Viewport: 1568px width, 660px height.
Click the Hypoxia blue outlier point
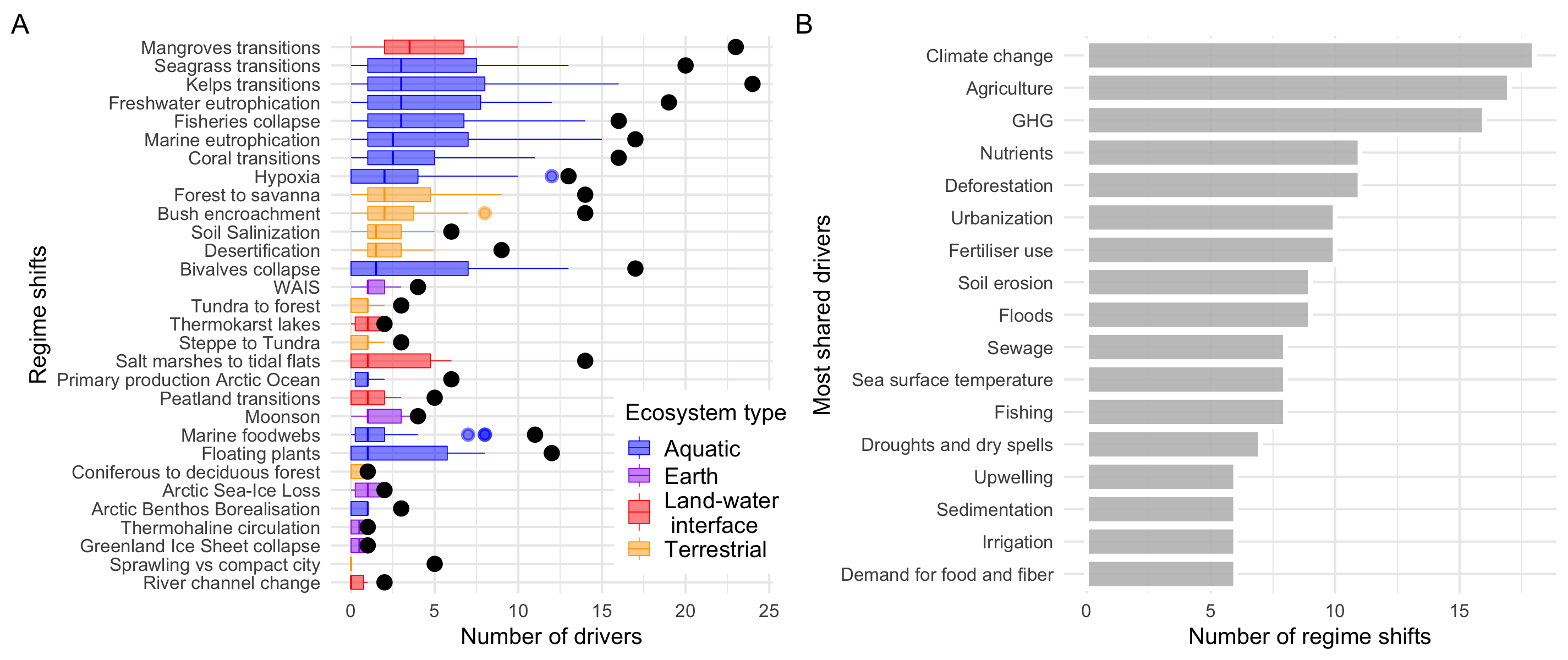[551, 177]
